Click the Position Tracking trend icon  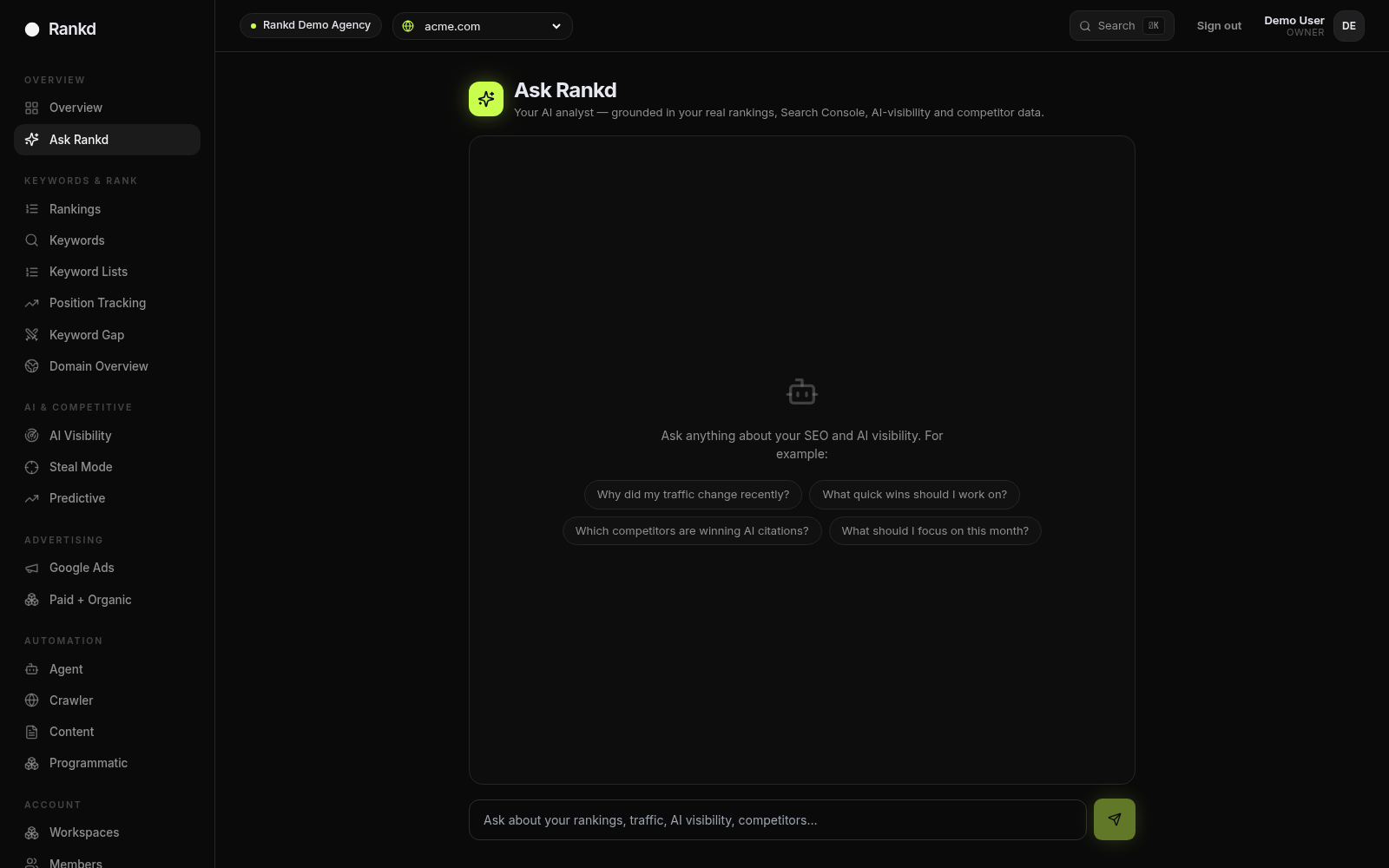coord(32,303)
